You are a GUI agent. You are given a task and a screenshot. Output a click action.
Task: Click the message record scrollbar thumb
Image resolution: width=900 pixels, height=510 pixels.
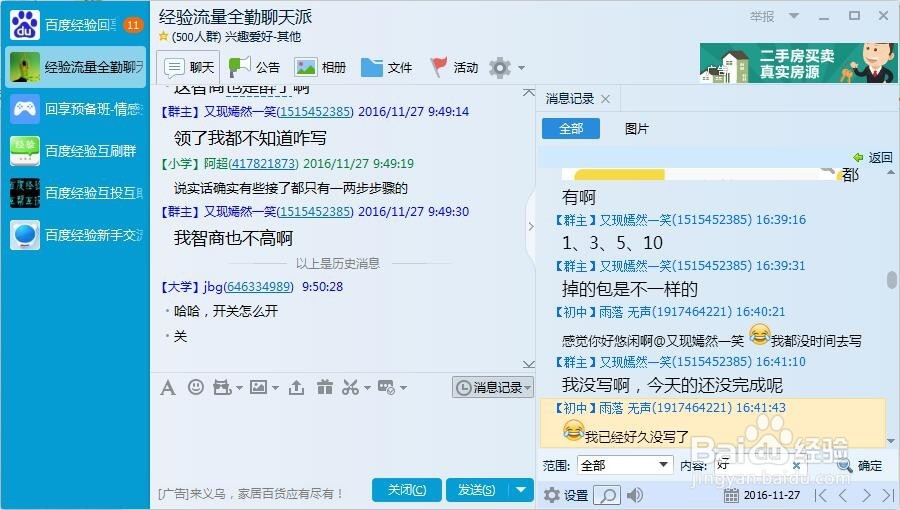point(891,279)
